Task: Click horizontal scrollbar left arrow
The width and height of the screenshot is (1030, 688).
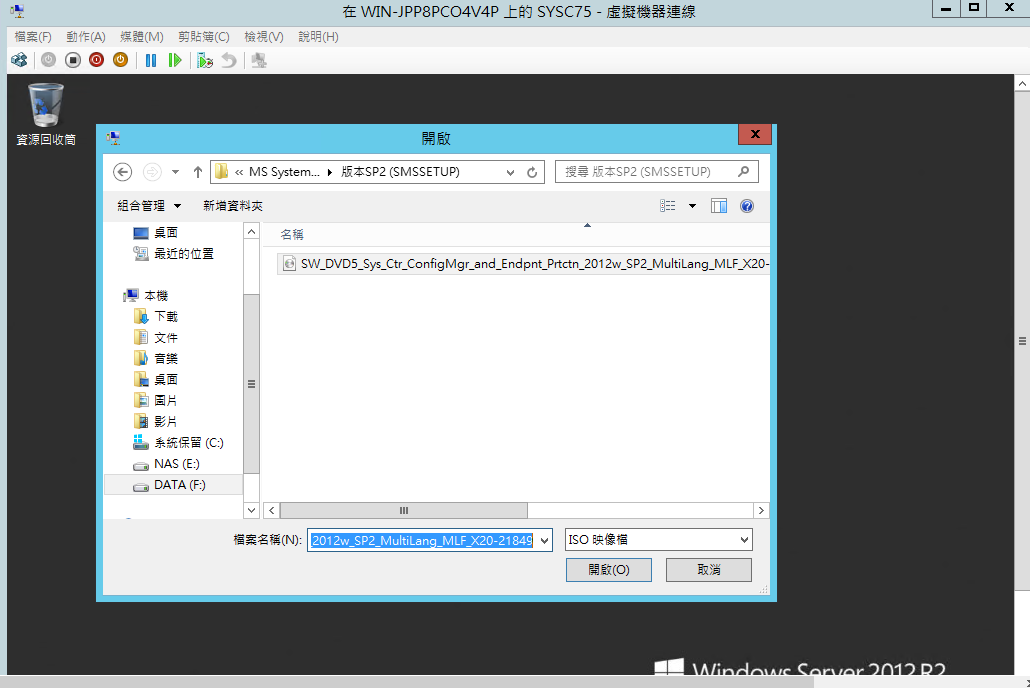Action: point(272,511)
